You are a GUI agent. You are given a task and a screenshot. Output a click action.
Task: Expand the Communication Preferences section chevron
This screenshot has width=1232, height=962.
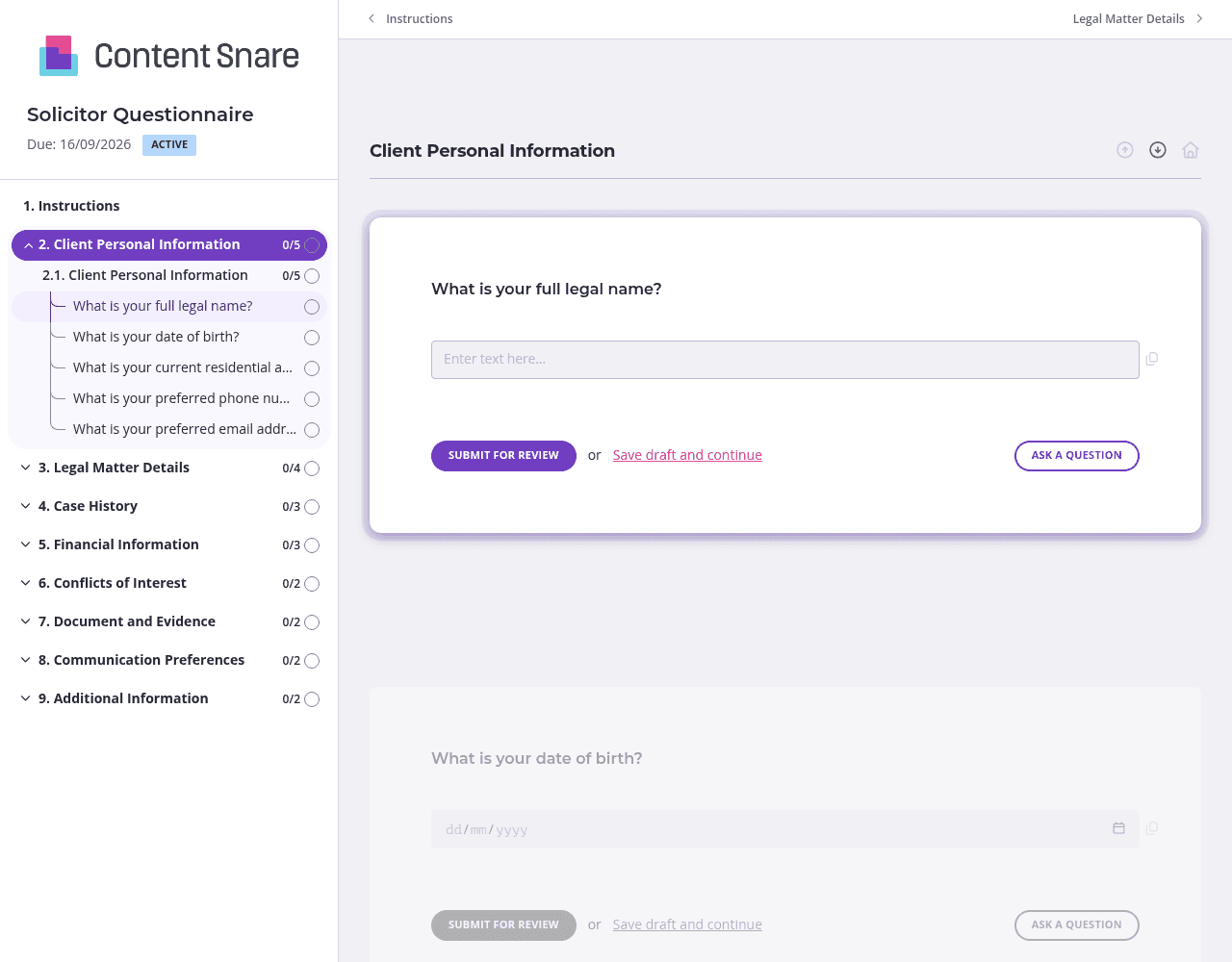tap(25, 660)
